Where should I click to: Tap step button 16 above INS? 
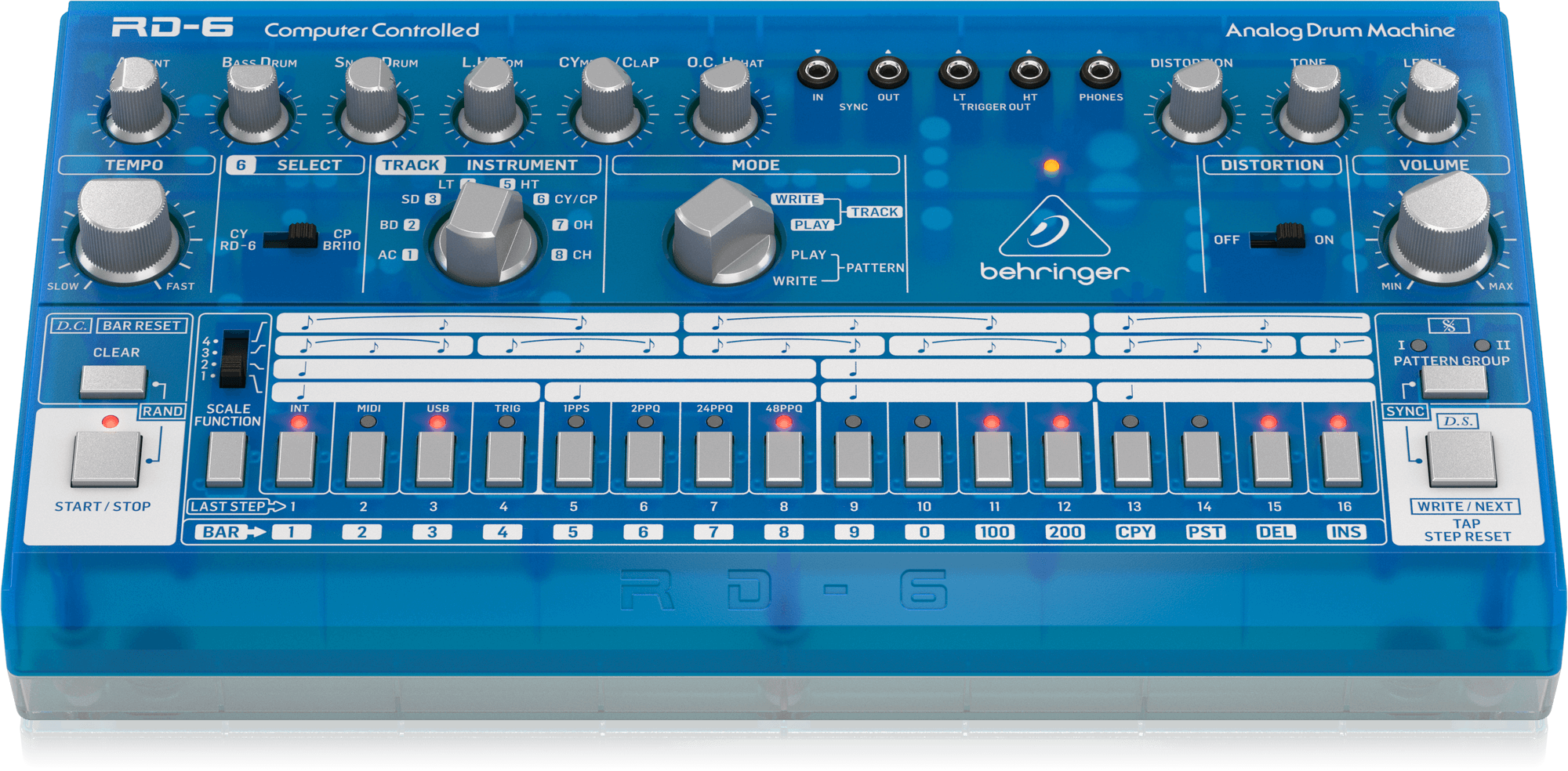point(1342,458)
